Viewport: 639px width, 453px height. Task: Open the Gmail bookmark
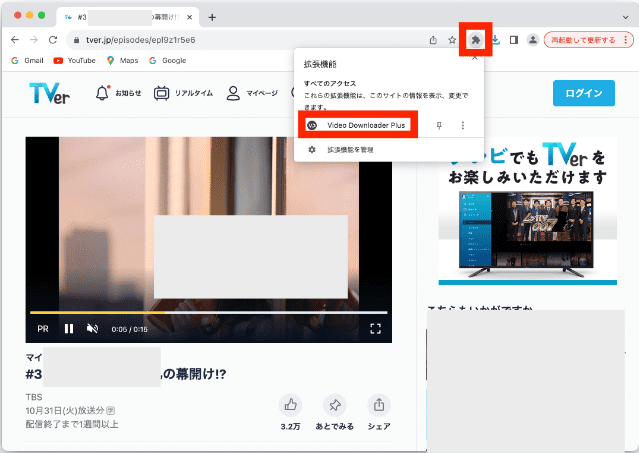point(27,61)
